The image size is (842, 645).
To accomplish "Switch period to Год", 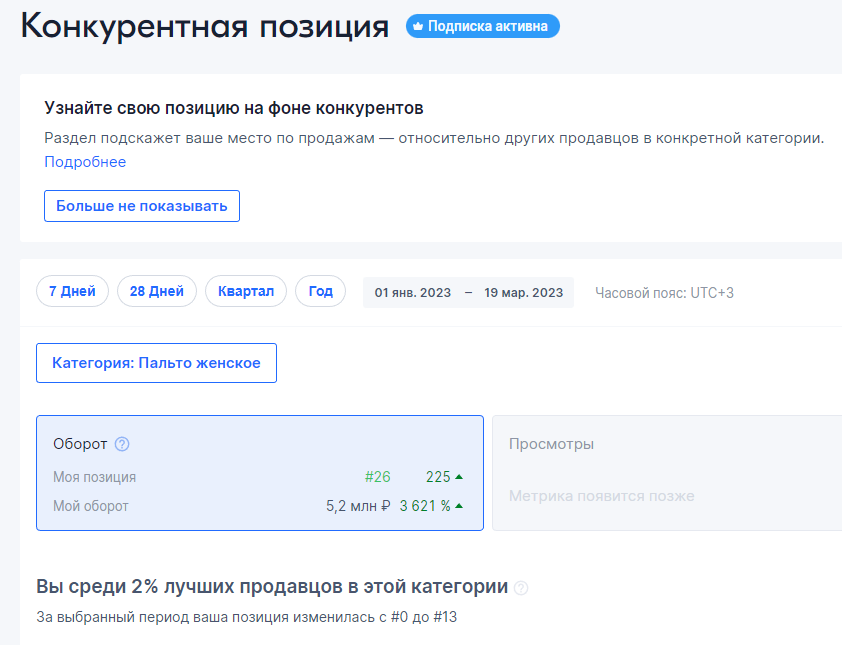I will (320, 290).
